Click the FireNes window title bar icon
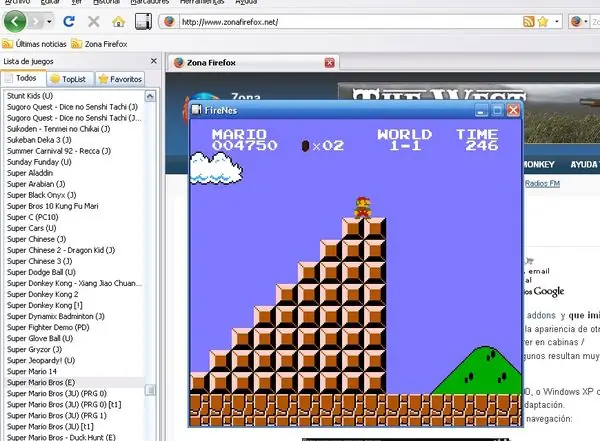The height and width of the screenshot is (441, 600). [x=196, y=110]
